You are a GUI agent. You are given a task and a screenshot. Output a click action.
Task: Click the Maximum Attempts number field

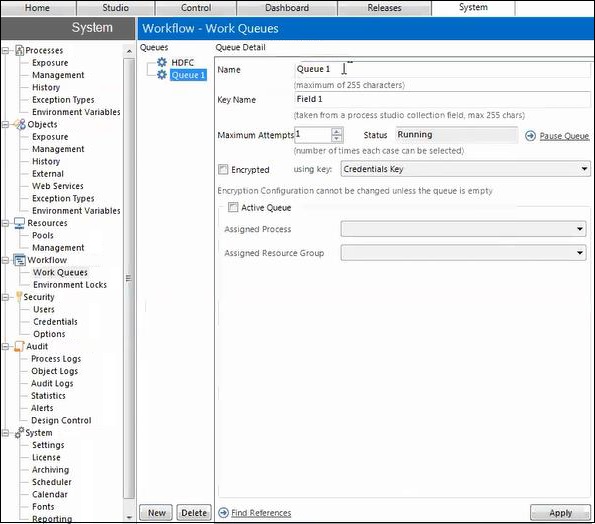pyautogui.click(x=313, y=135)
